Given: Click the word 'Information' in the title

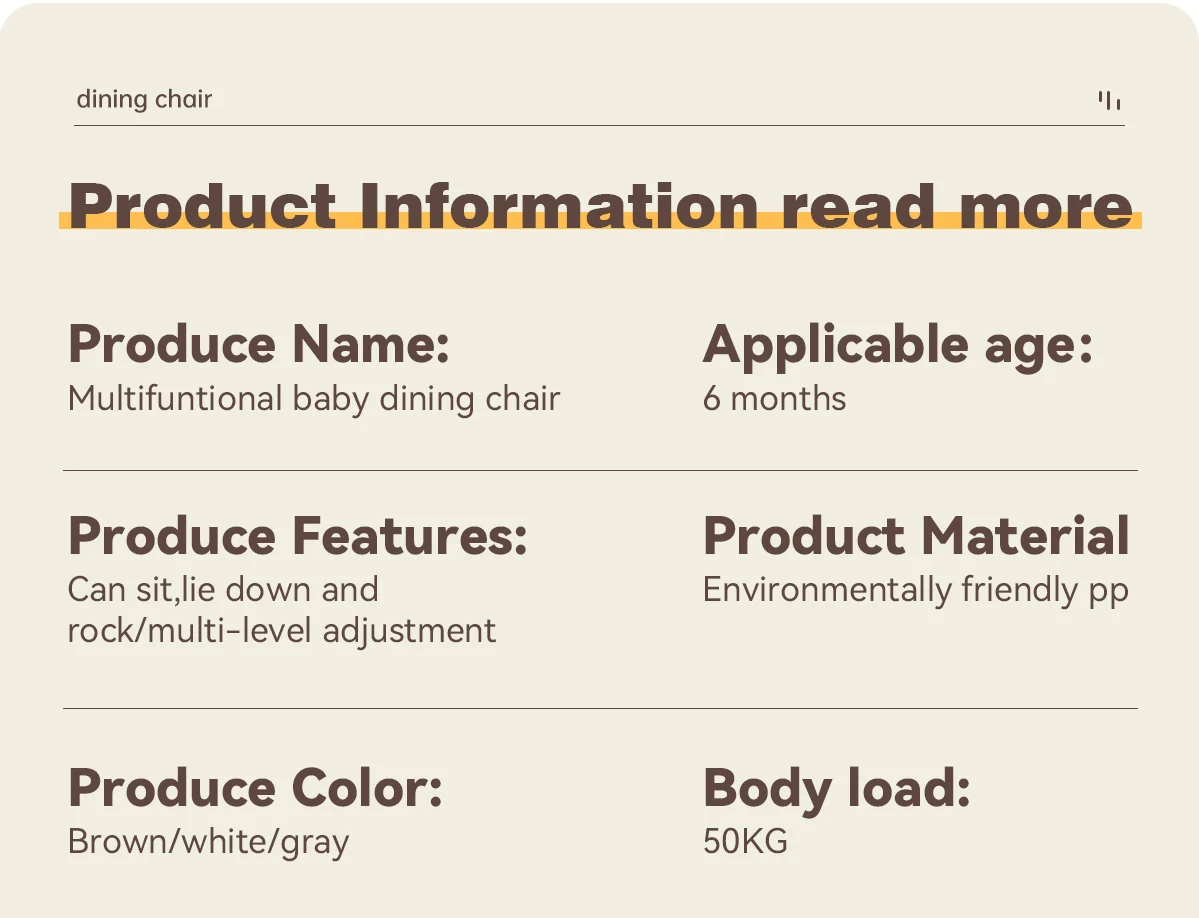Looking at the screenshot, I should click(x=559, y=206).
